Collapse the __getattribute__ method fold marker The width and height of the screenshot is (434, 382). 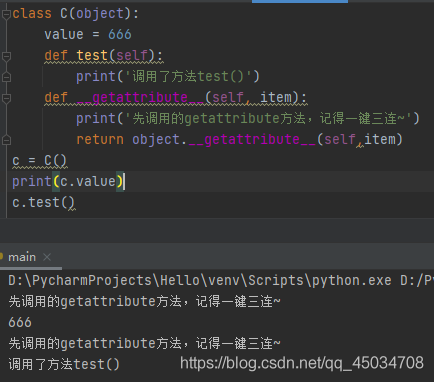[6, 98]
